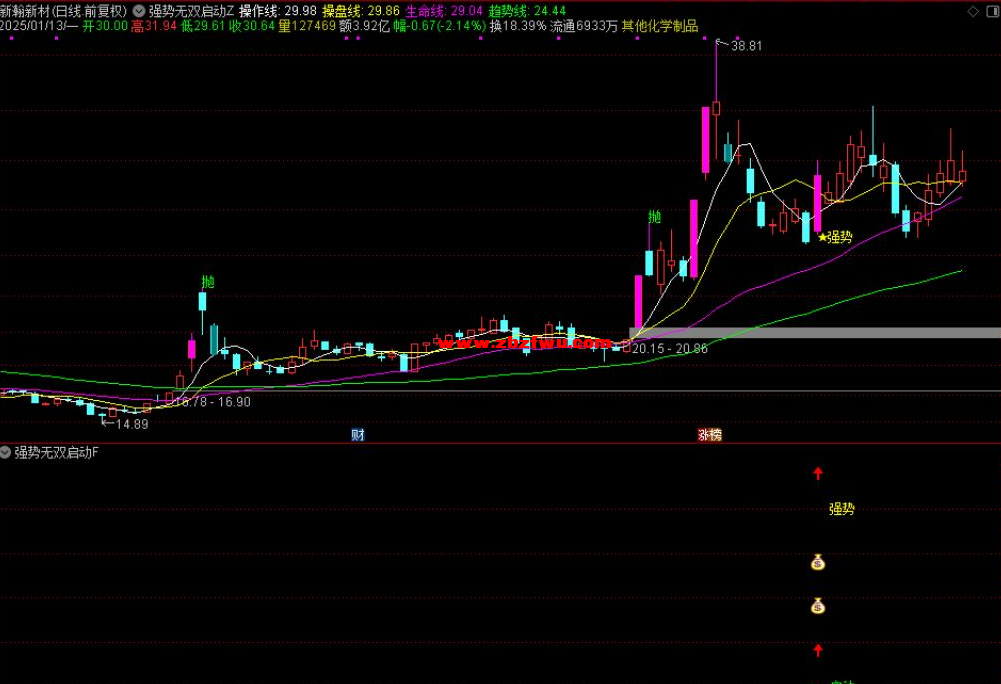Open the sector link 其他化学制品
This screenshot has height=684, width=1001.
[x=659, y=26]
